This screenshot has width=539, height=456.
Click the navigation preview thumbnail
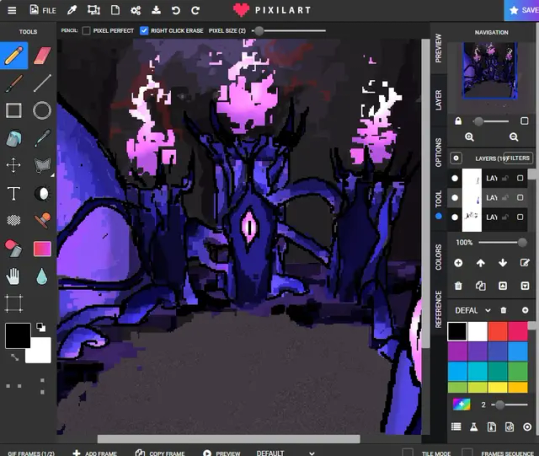coord(490,71)
